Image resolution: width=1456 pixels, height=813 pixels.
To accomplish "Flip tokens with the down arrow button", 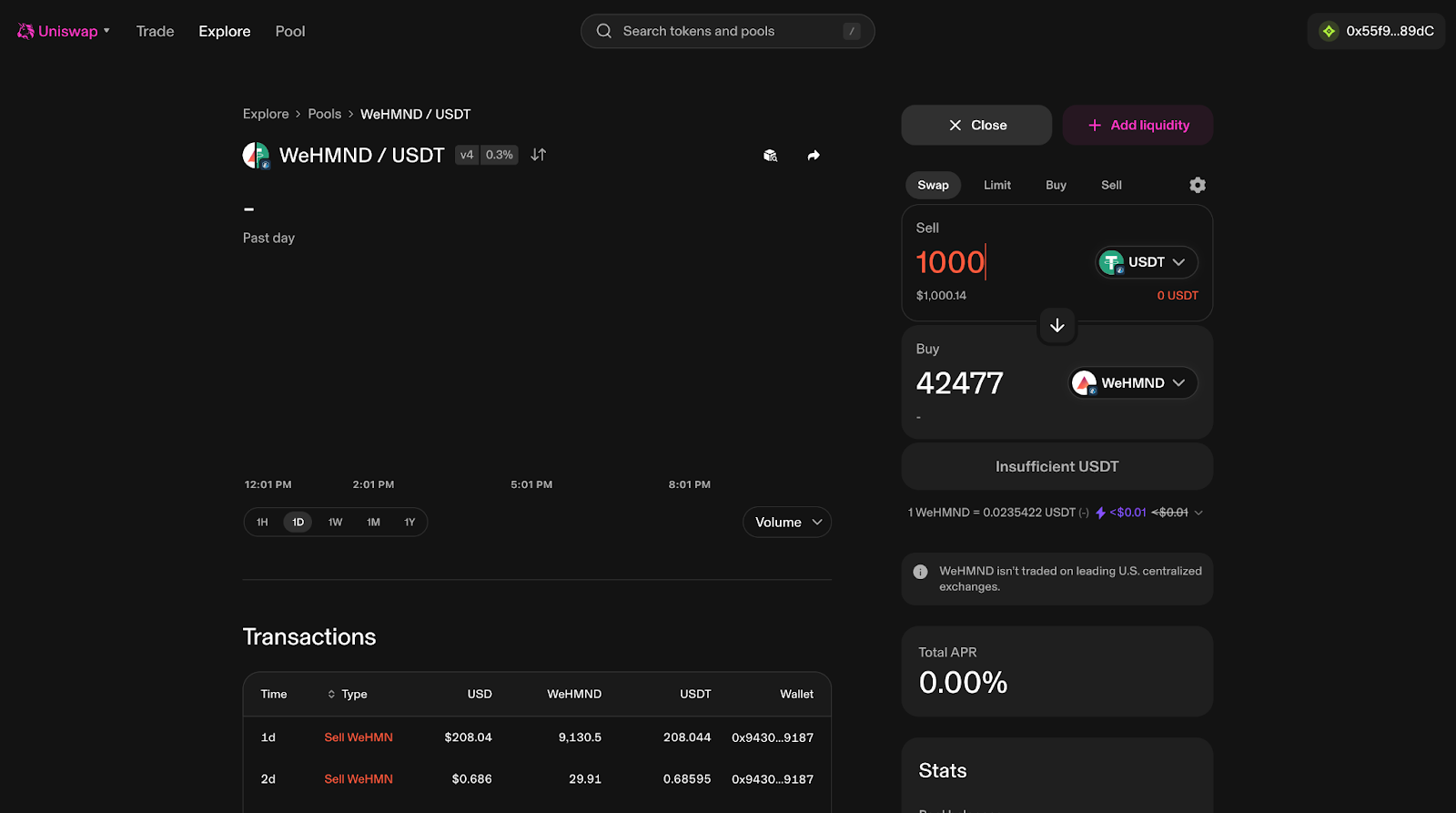I will coord(1057,325).
